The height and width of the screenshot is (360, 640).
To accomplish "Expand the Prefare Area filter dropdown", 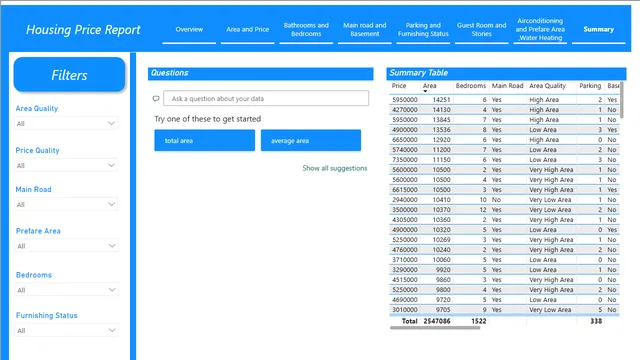I will pyautogui.click(x=67, y=246).
